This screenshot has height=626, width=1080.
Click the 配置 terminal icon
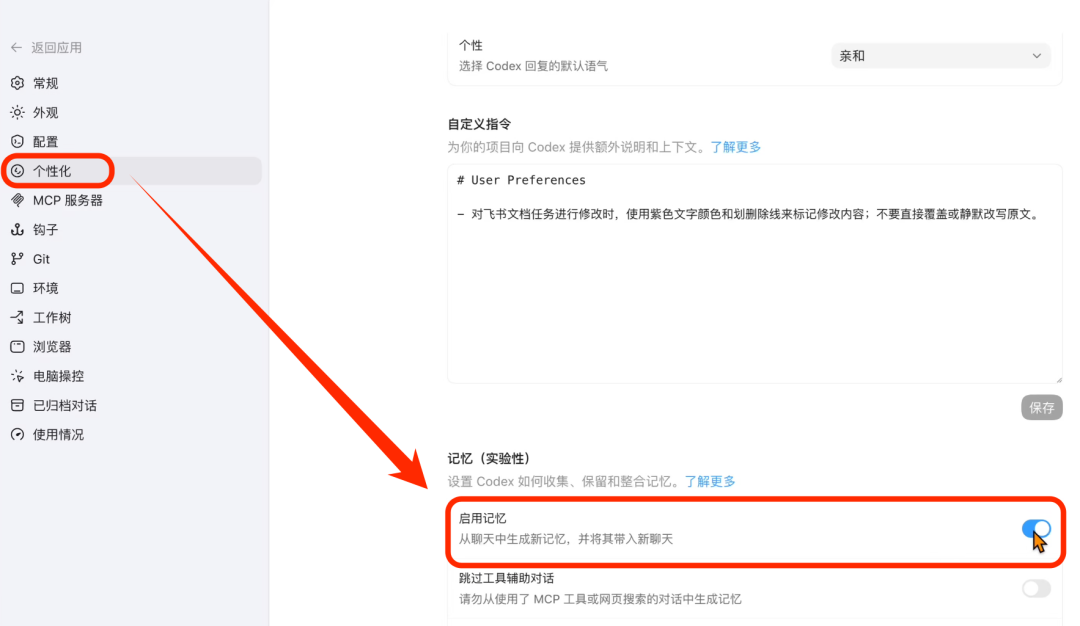coord(17,142)
